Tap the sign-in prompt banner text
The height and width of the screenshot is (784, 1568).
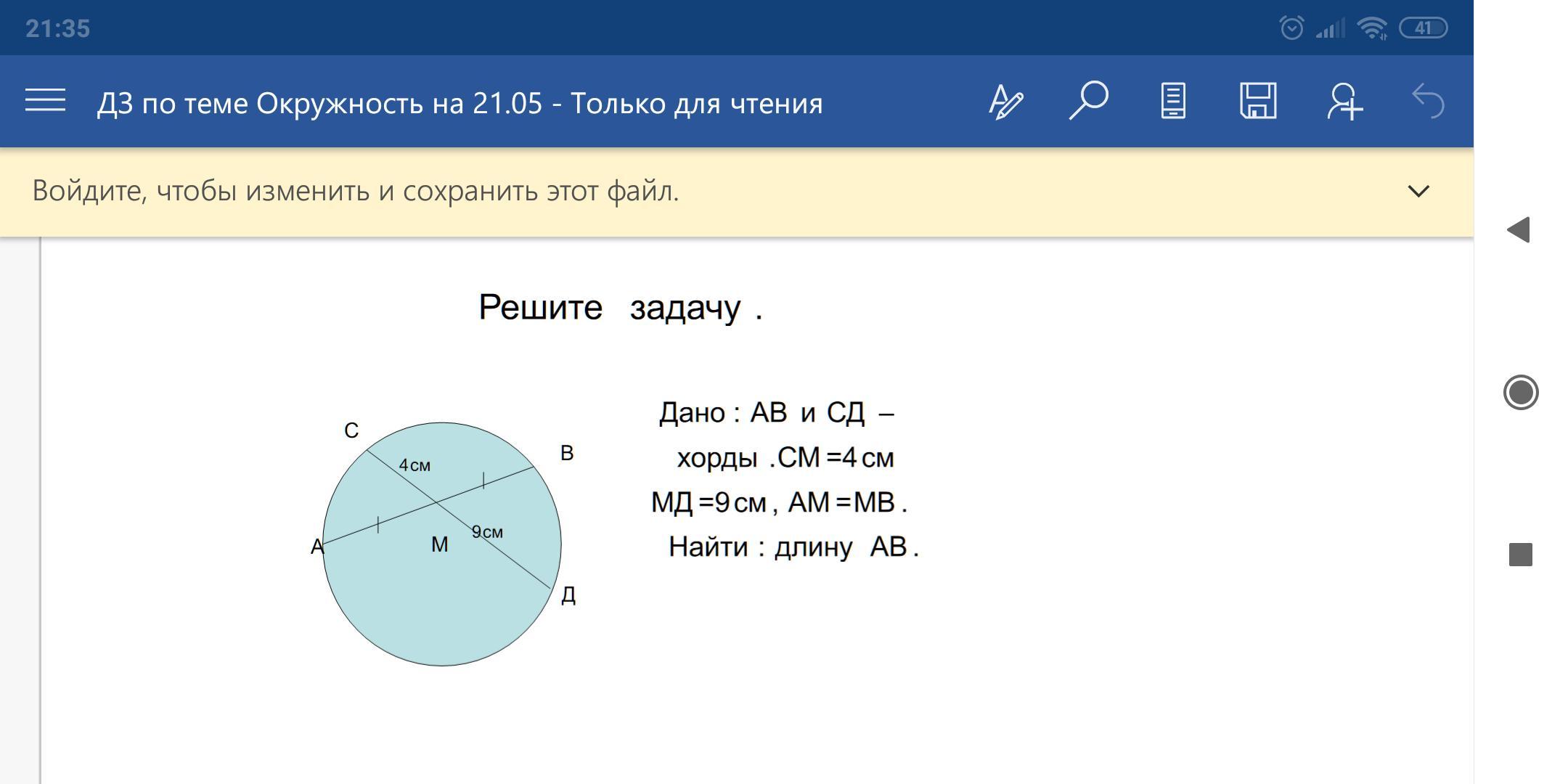tap(356, 191)
